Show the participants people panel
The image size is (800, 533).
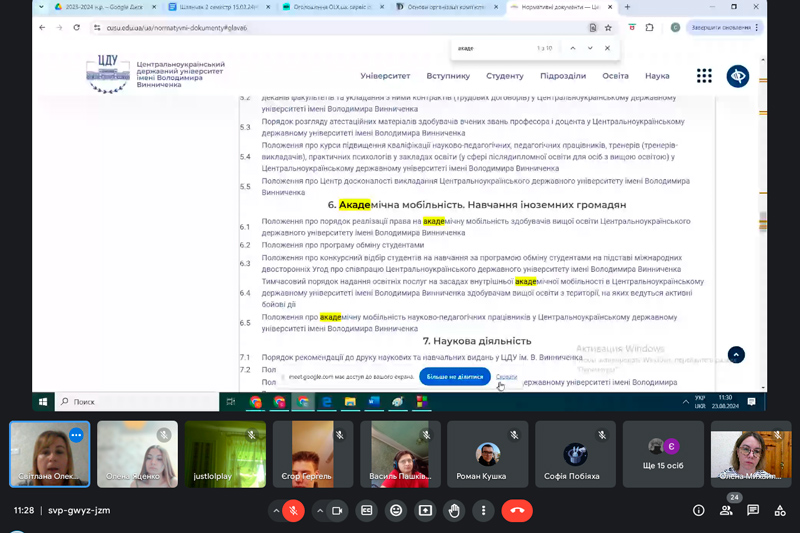tap(726, 510)
